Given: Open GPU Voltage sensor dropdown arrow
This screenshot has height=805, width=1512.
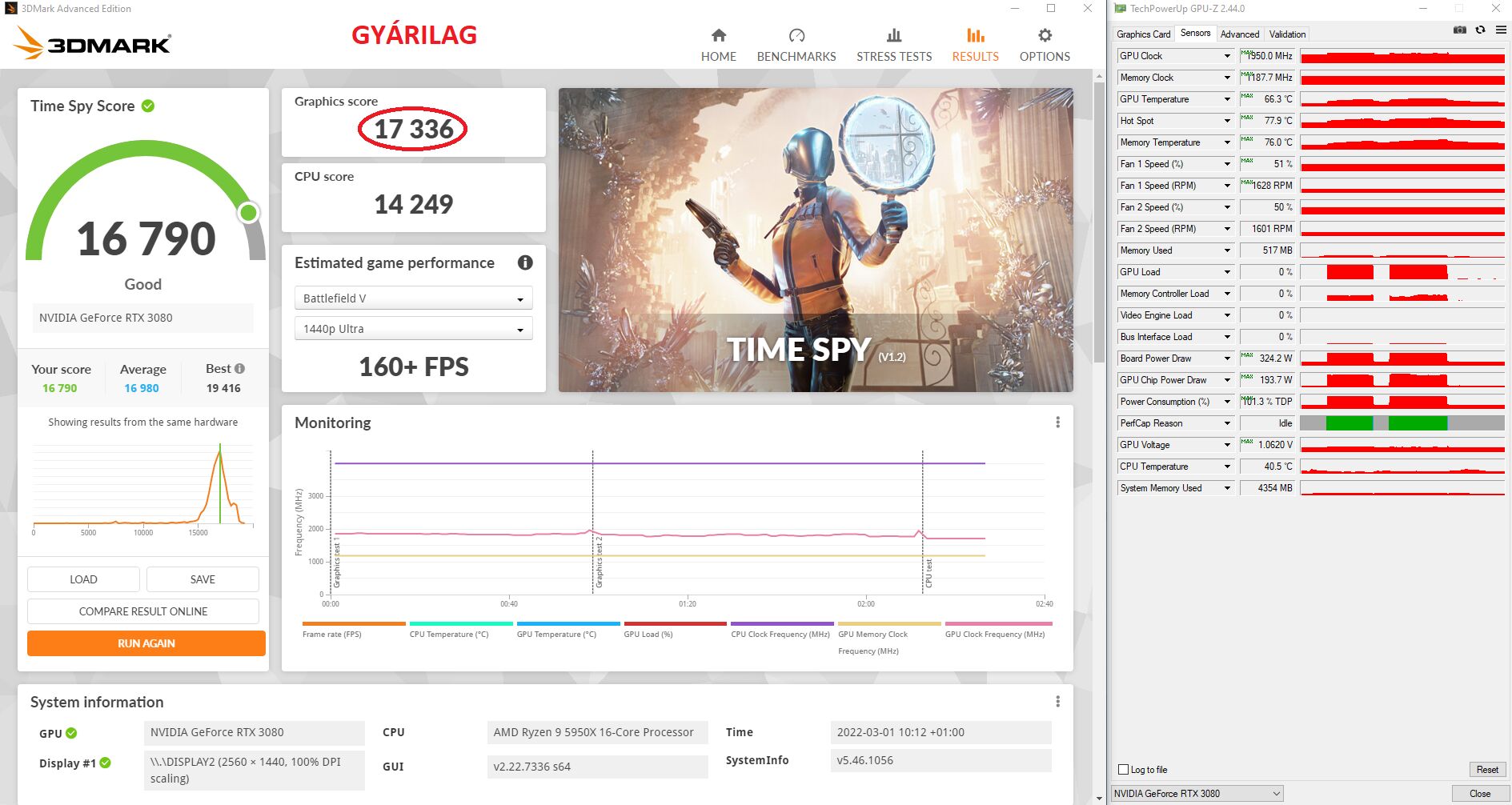Looking at the screenshot, I should point(1227,445).
